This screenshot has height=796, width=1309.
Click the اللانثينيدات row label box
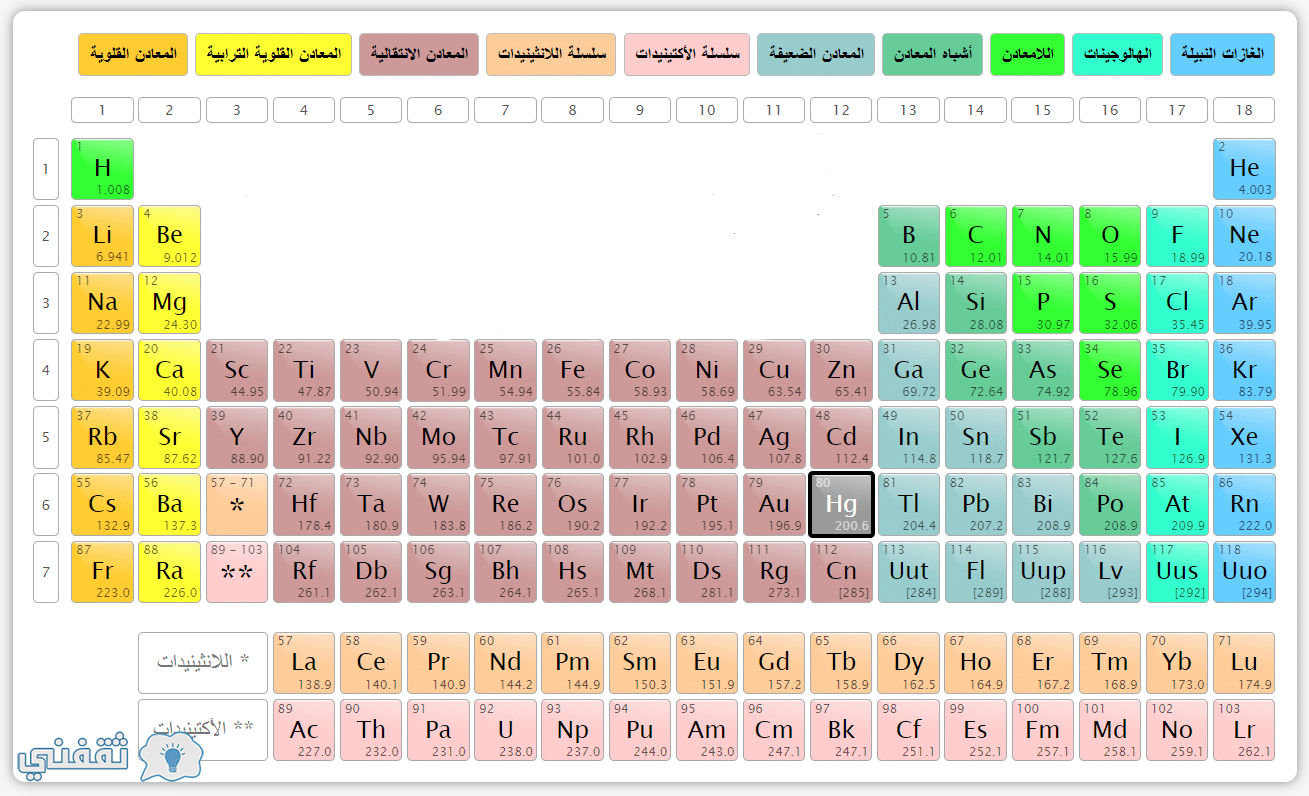coord(203,662)
